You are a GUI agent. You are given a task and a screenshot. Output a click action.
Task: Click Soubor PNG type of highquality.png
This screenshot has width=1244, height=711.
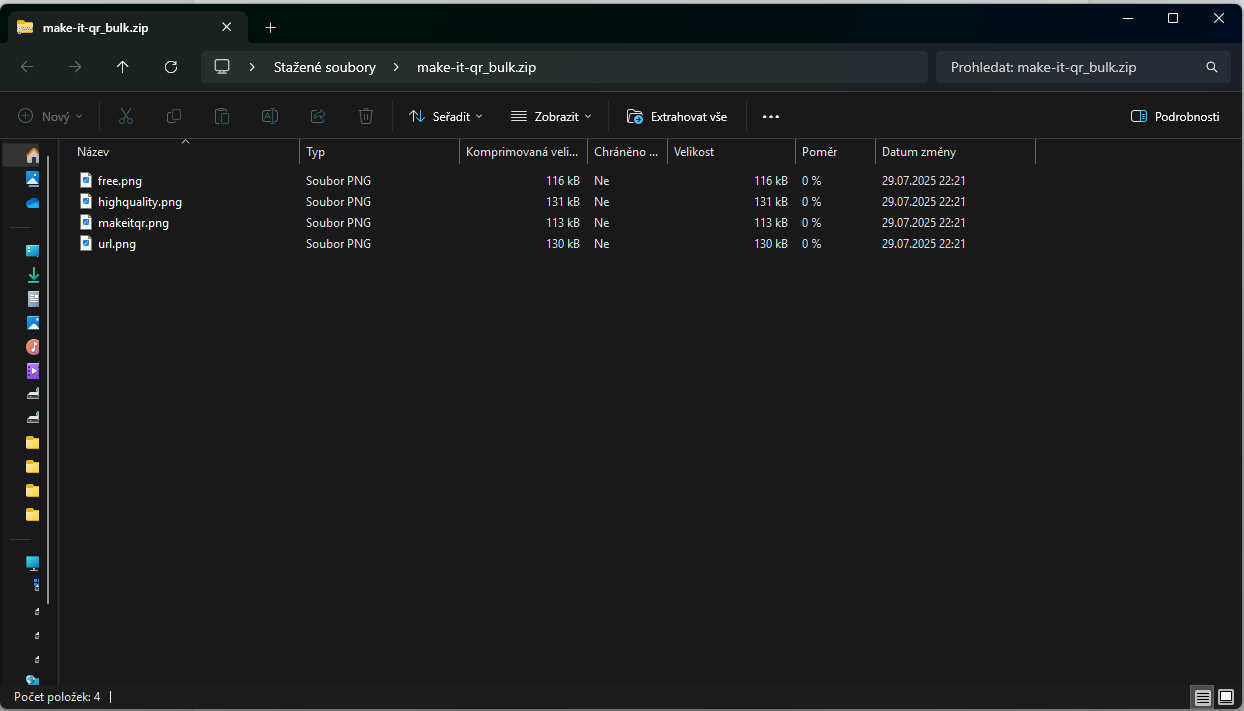(x=338, y=202)
